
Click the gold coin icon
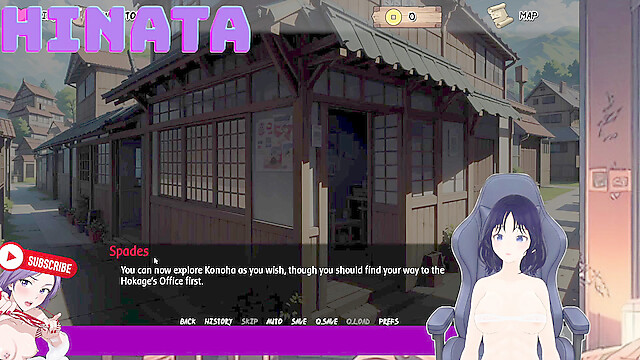coord(393,17)
